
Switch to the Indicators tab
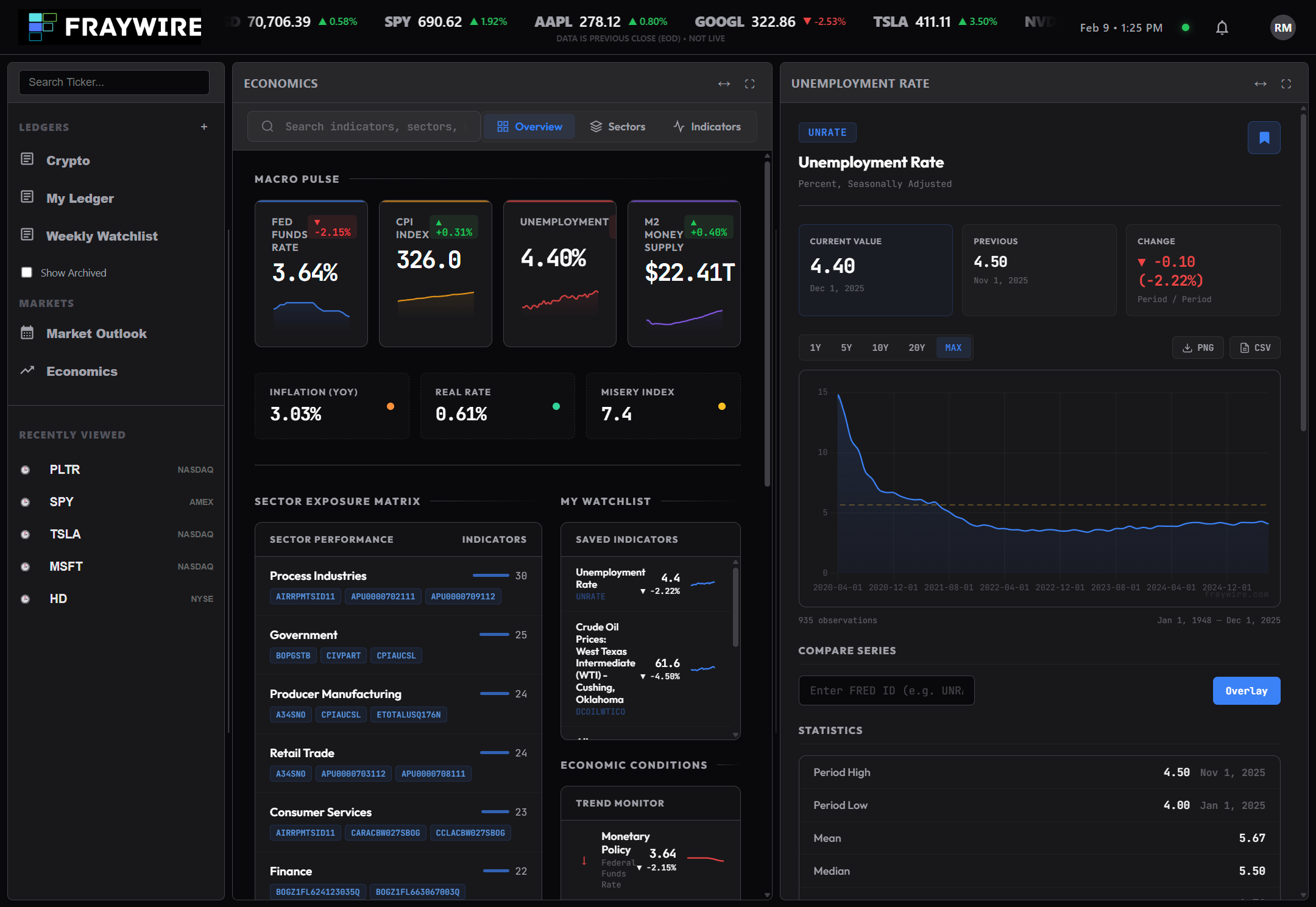[707, 127]
